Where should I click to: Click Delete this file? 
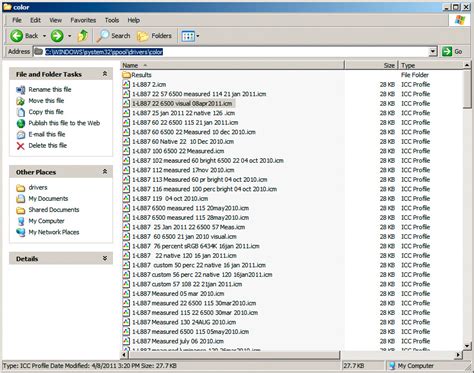point(48,145)
